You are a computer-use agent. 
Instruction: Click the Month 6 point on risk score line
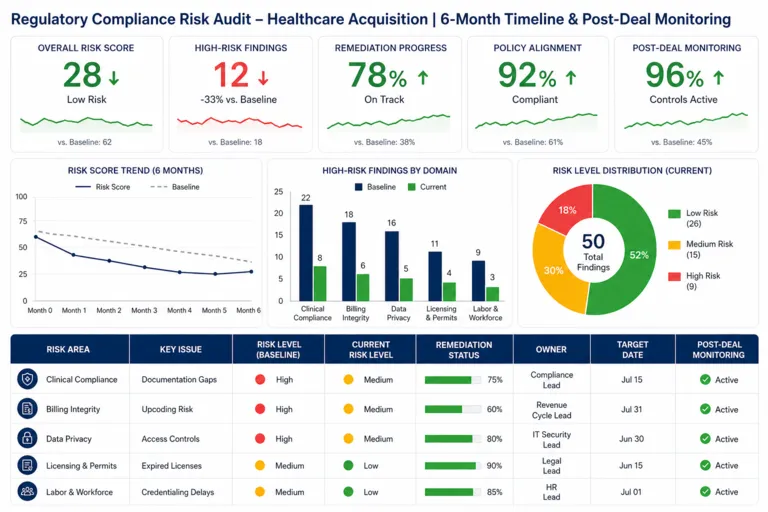[x=251, y=271]
